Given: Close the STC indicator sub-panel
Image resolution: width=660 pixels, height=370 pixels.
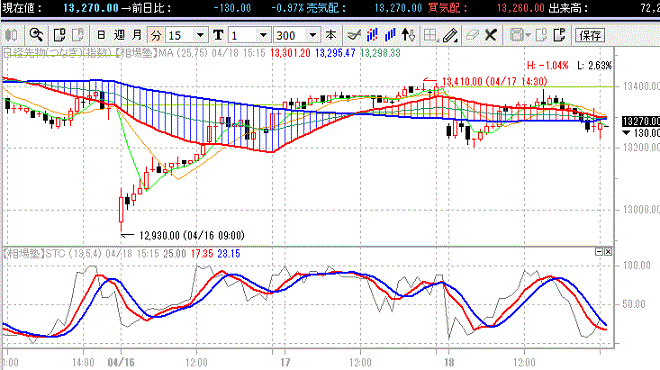Looking at the screenshot, I should click(x=608, y=252).
